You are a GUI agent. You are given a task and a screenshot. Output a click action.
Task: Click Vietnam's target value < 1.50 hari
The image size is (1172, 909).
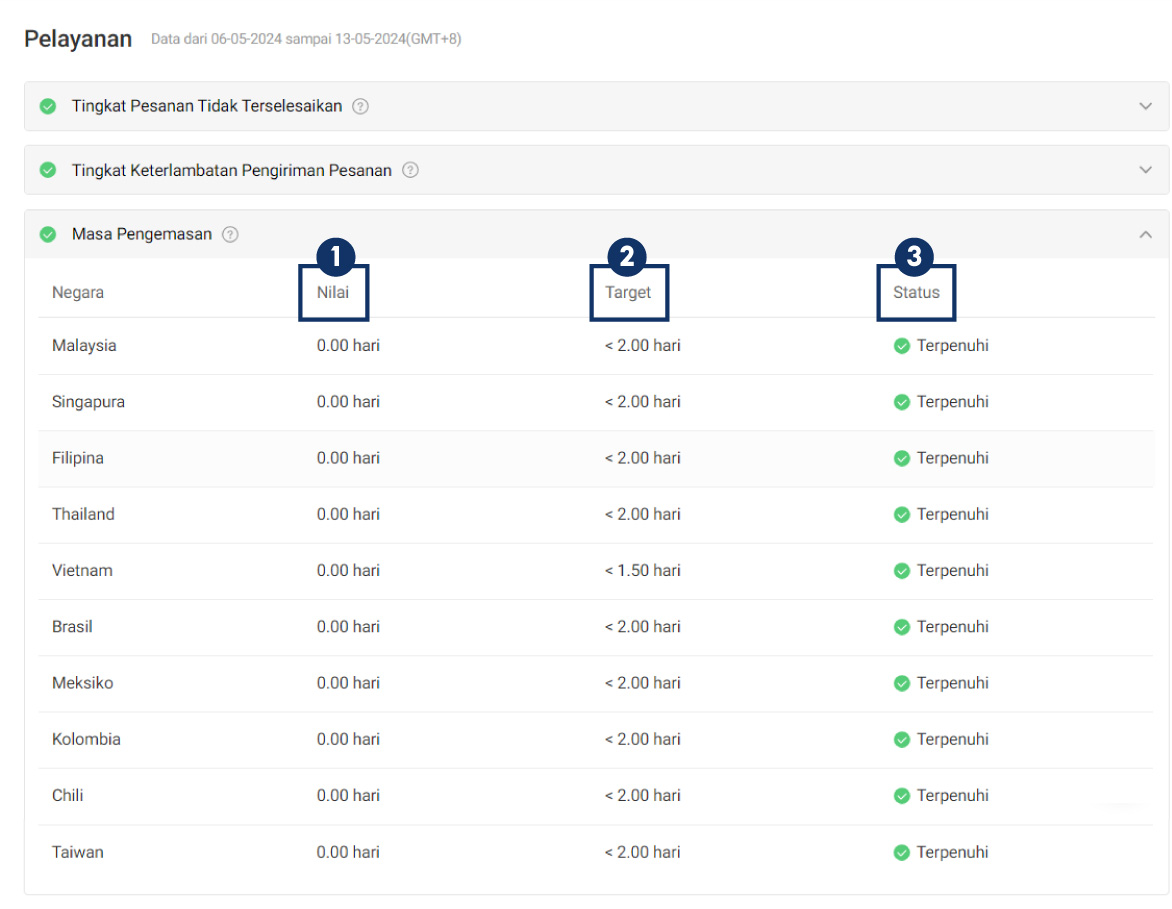point(643,570)
